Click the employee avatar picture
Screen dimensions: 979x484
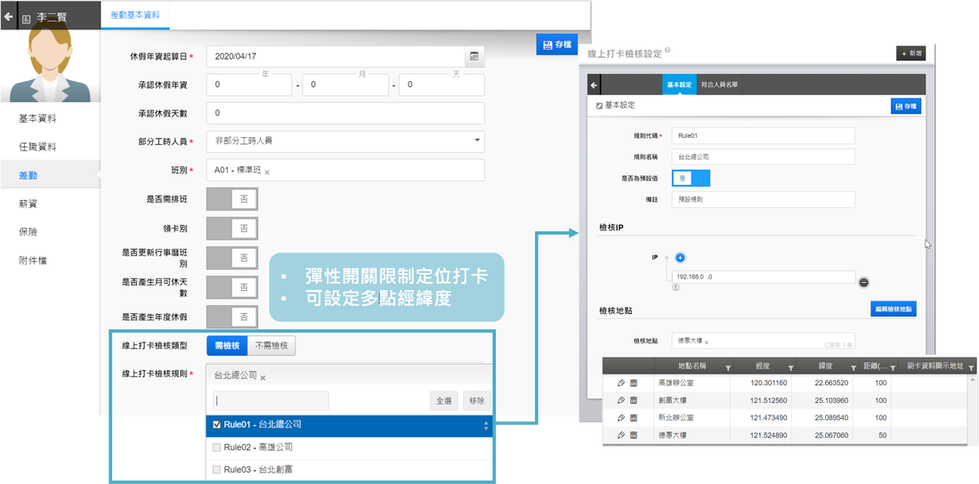click(50, 62)
